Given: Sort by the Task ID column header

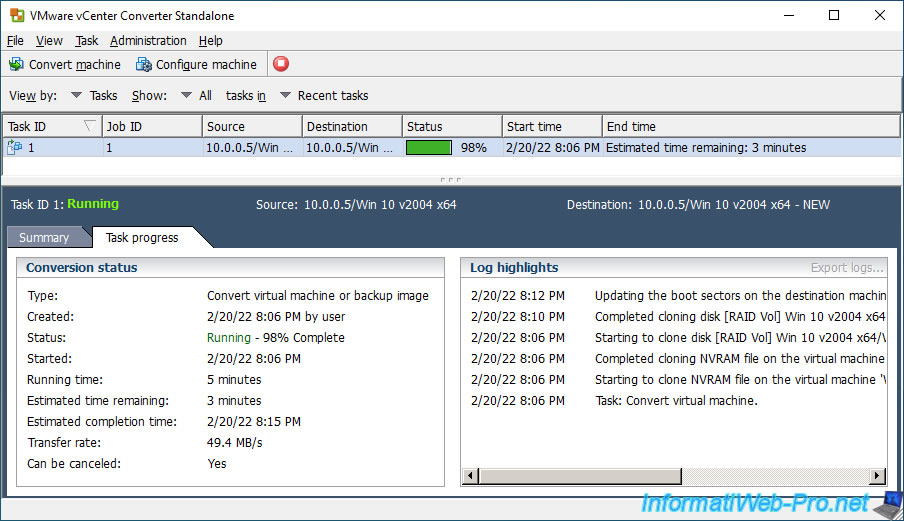Looking at the screenshot, I should 52,126.
